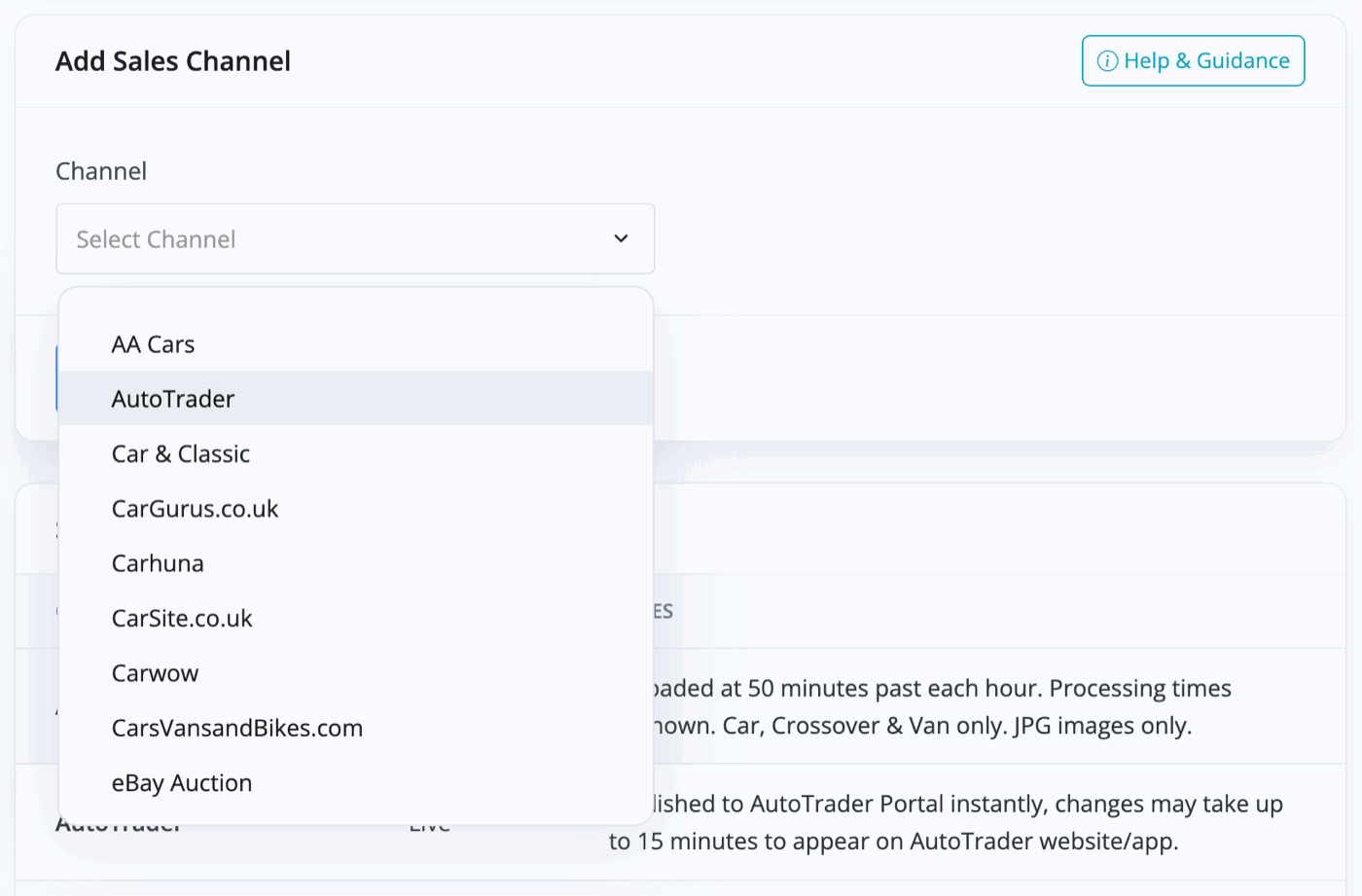
Task: Click the chevron arrow of Select Channel
Action: [x=621, y=238]
